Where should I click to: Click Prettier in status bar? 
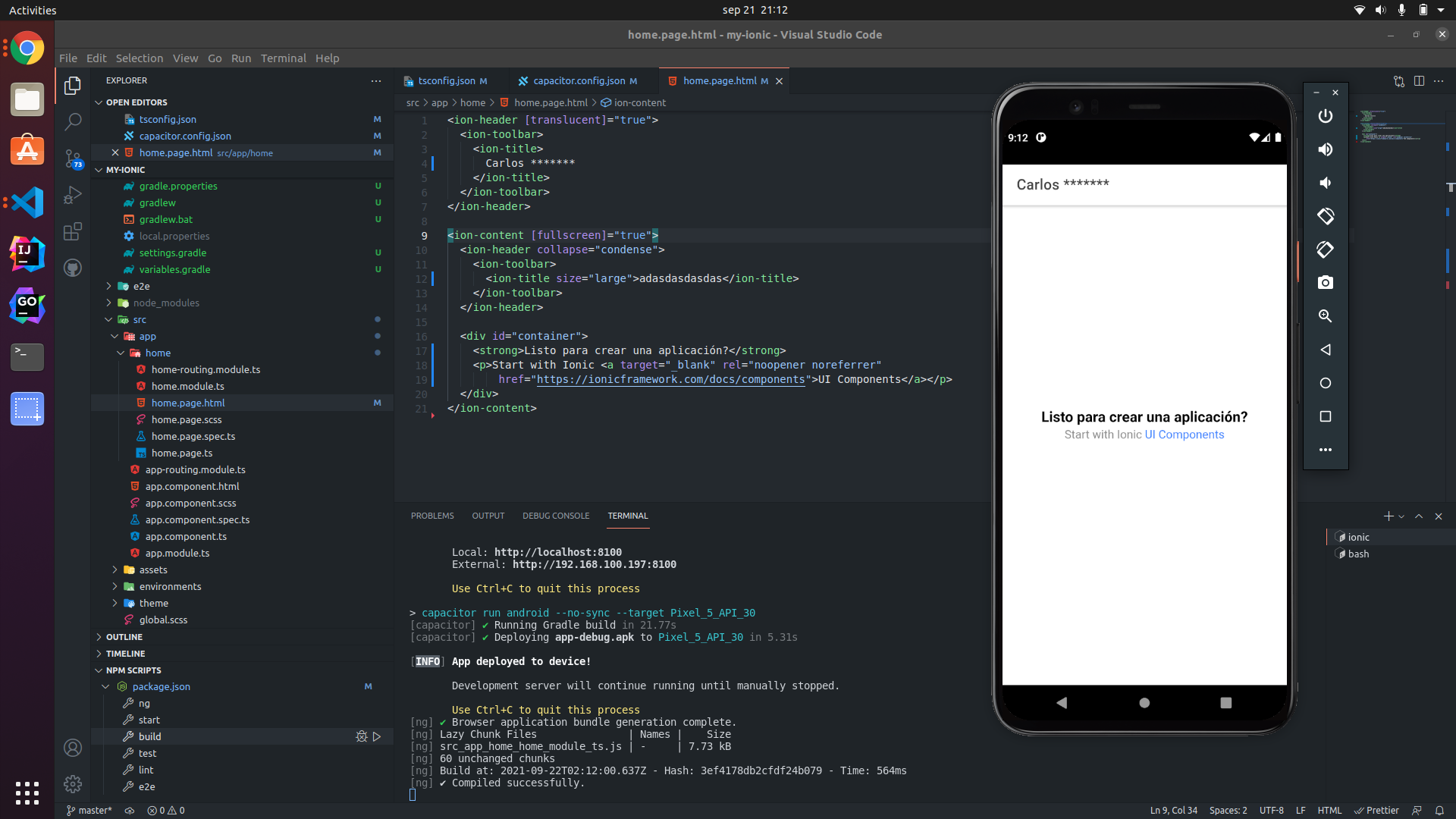(x=1376, y=810)
